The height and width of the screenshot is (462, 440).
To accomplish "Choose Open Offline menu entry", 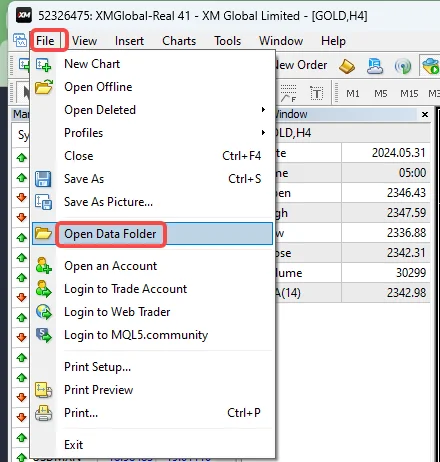I will tap(152, 87).
